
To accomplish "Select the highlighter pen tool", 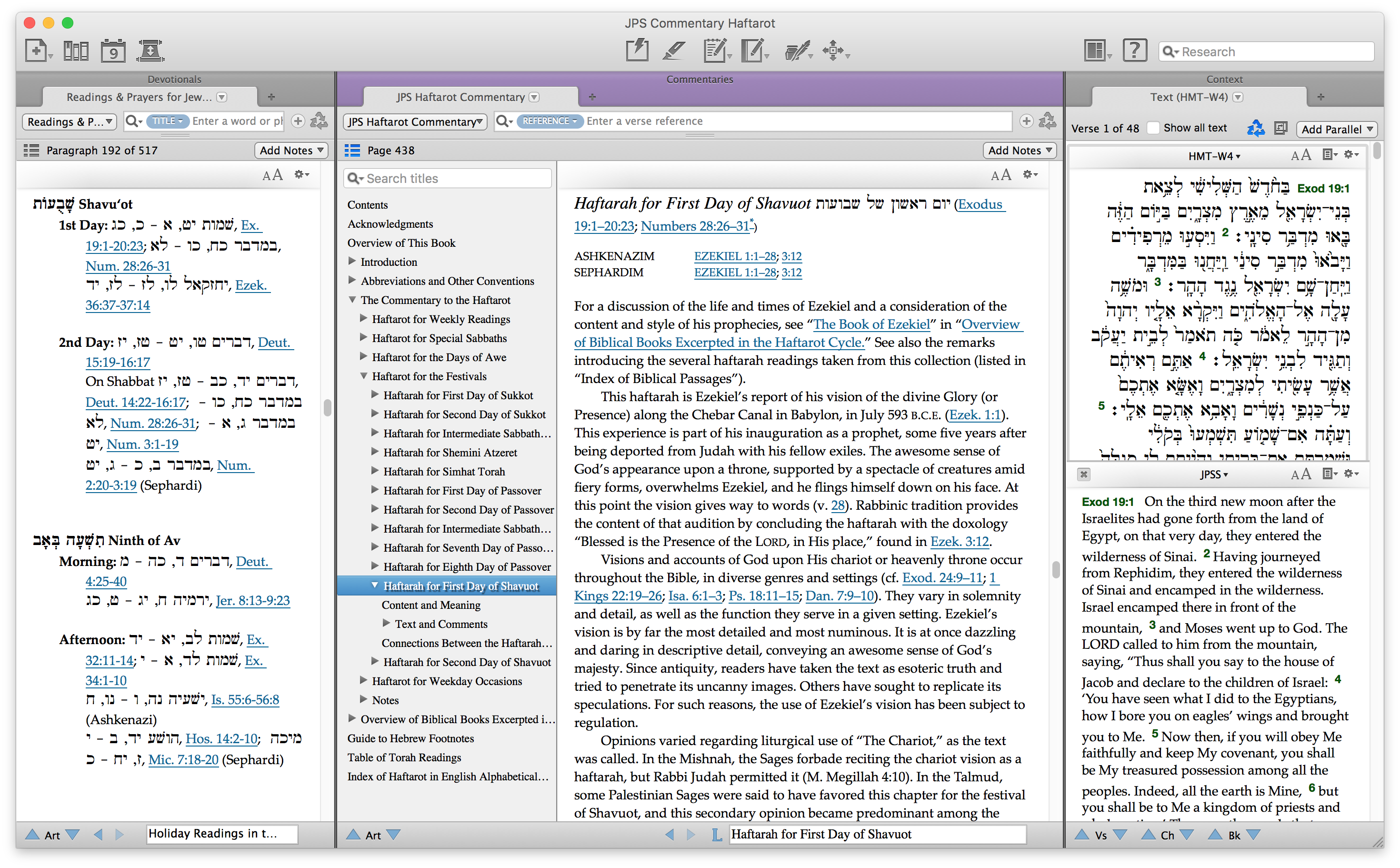I will point(674,50).
